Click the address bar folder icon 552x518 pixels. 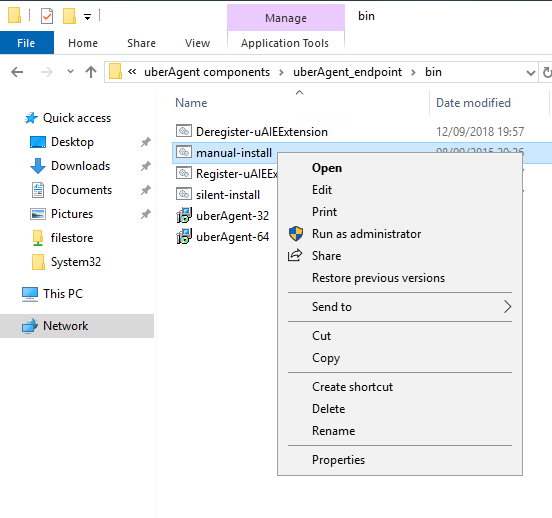[115, 71]
